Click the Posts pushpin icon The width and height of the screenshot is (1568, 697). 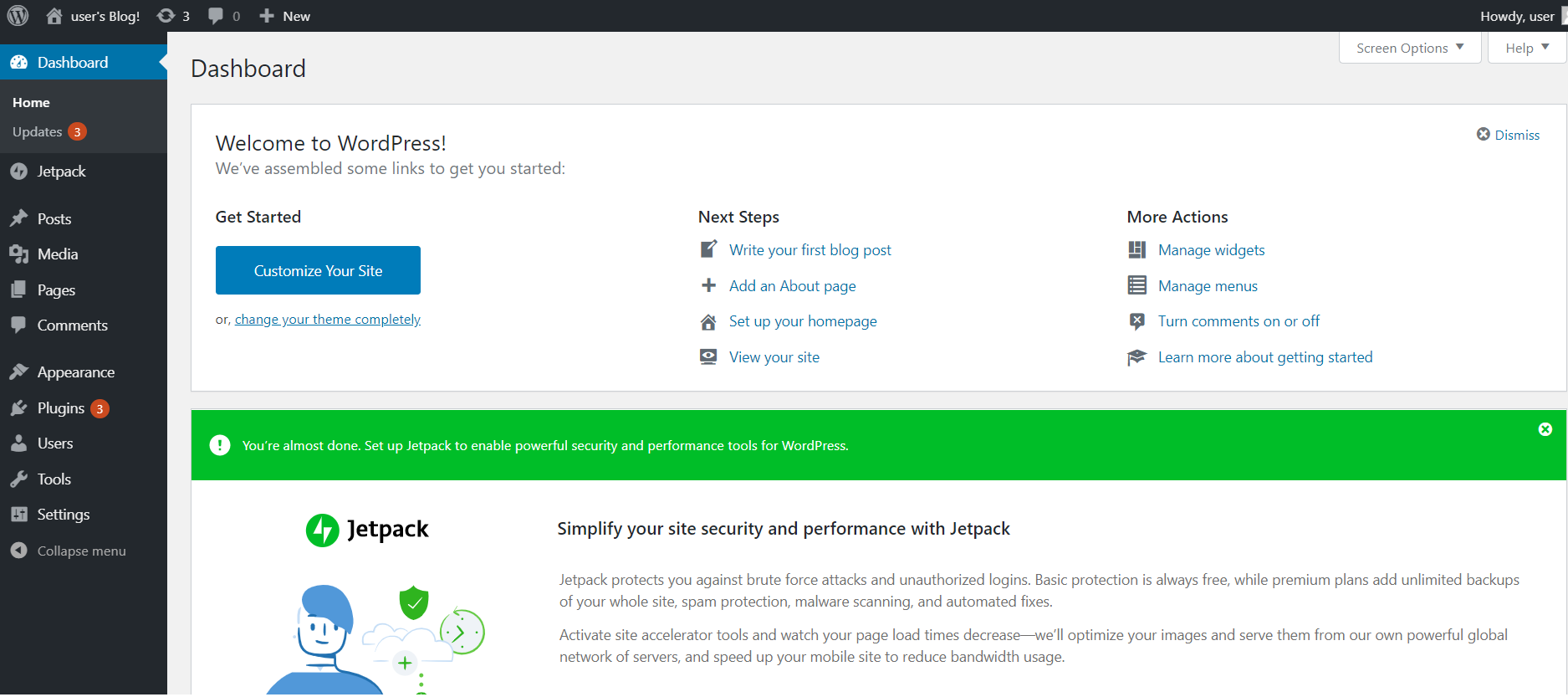pos(18,218)
